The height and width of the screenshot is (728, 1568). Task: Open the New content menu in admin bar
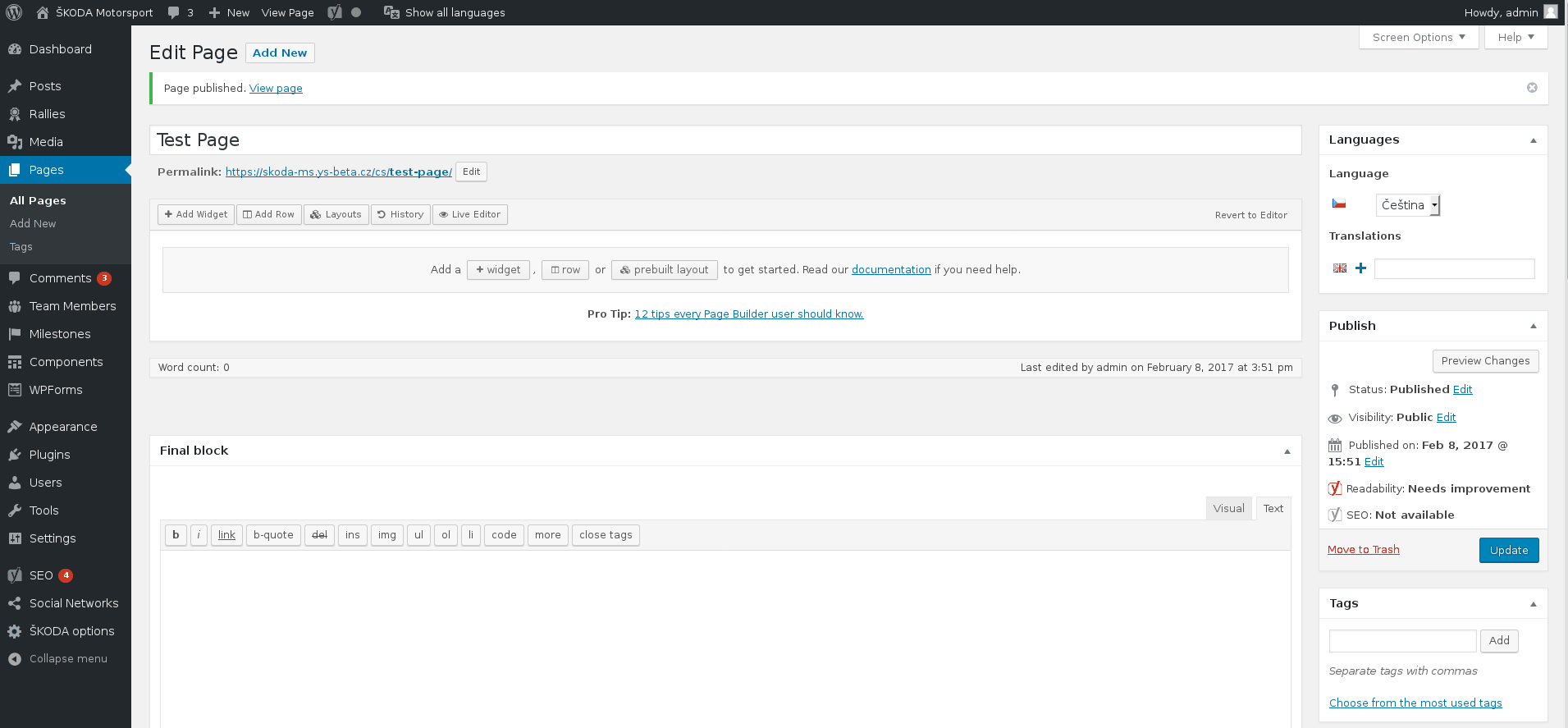click(229, 12)
